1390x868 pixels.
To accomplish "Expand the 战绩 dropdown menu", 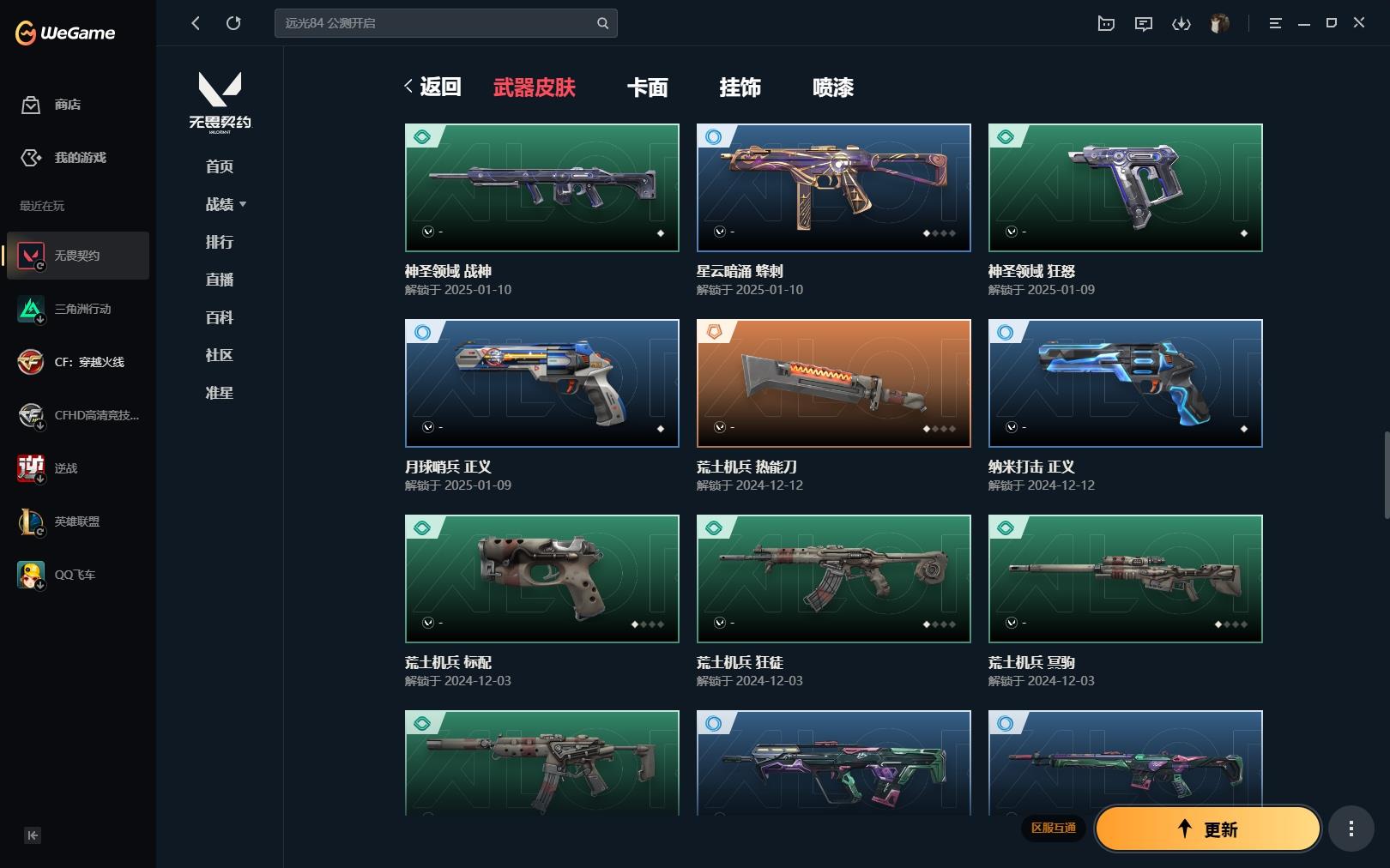I will click(226, 204).
